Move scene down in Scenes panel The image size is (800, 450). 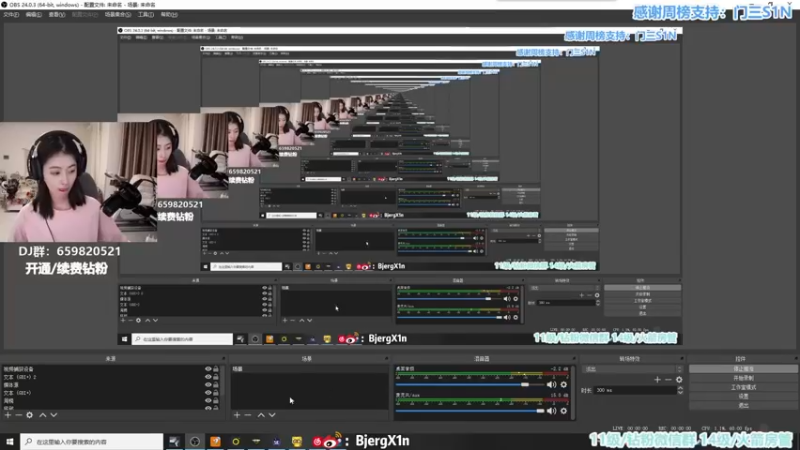tap(272, 415)
